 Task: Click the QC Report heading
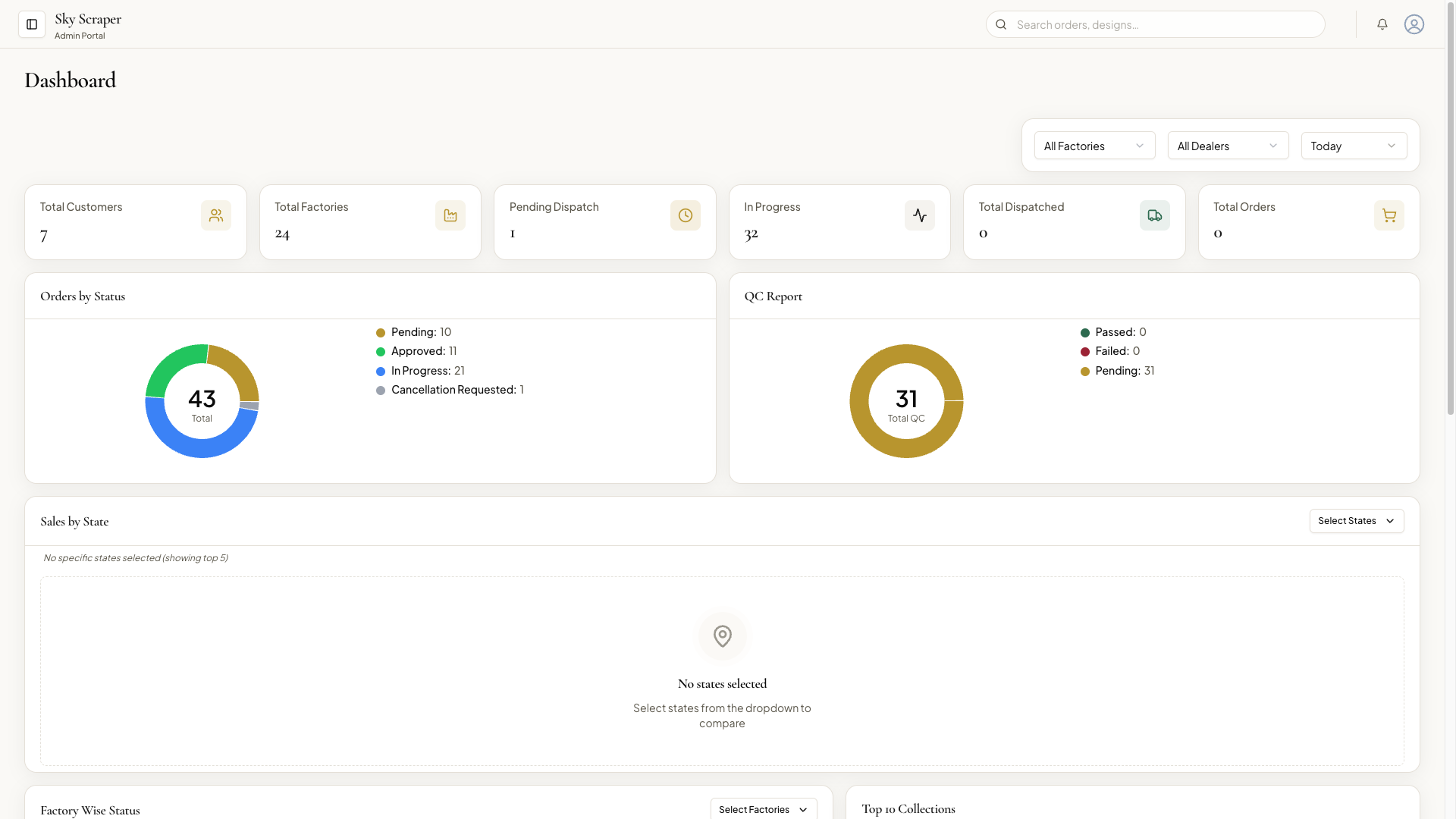[x=773, y=297]
